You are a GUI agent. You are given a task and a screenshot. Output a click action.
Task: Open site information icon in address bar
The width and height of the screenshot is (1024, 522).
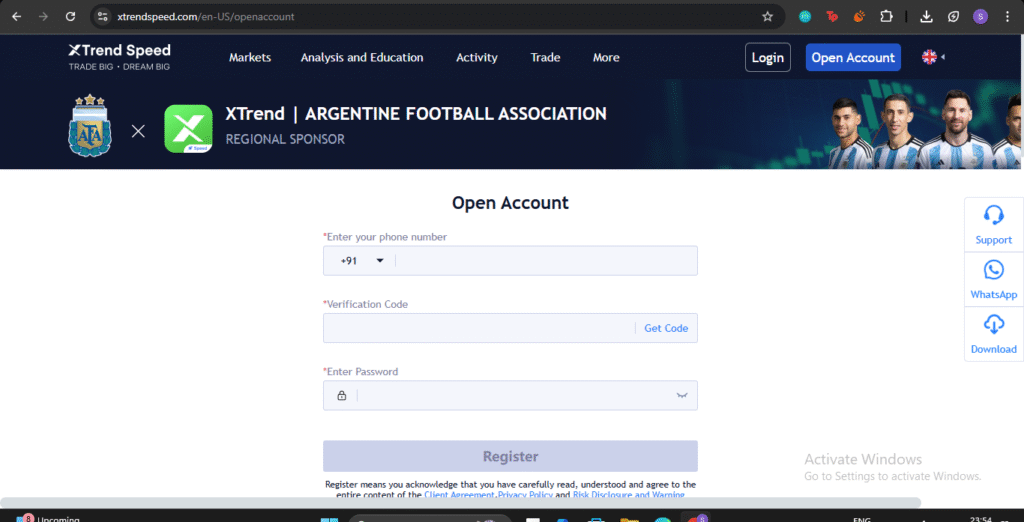pos(102,17)
